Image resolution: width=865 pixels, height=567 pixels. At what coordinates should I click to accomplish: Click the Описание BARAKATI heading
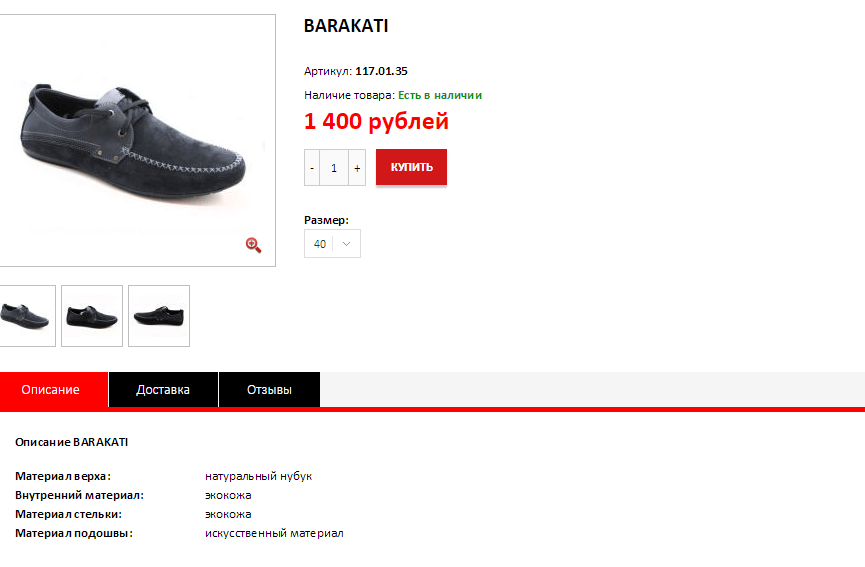click(x=72, y=442)
